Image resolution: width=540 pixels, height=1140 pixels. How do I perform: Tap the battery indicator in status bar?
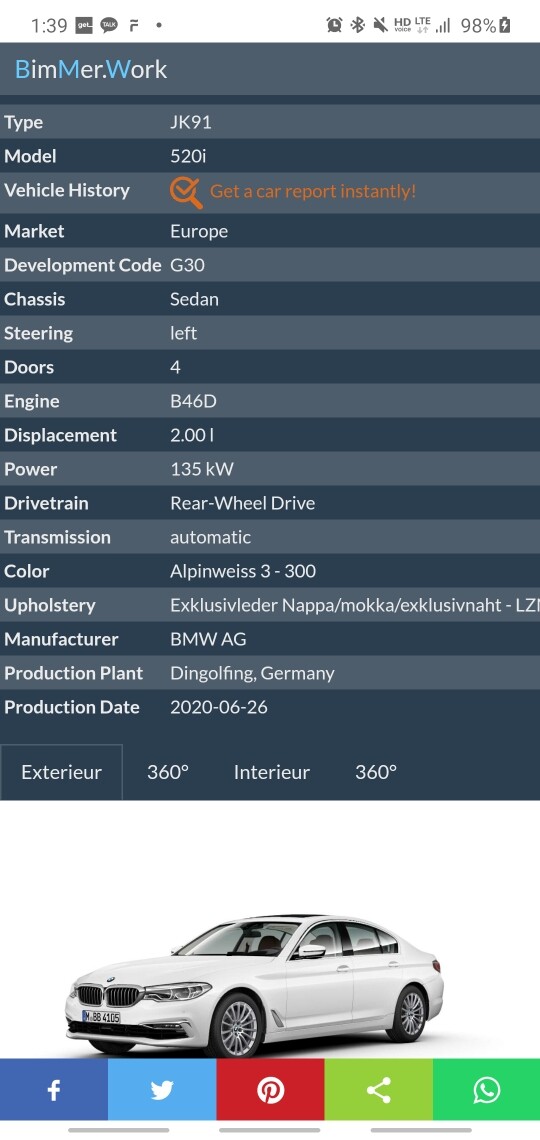coord(505,25)
